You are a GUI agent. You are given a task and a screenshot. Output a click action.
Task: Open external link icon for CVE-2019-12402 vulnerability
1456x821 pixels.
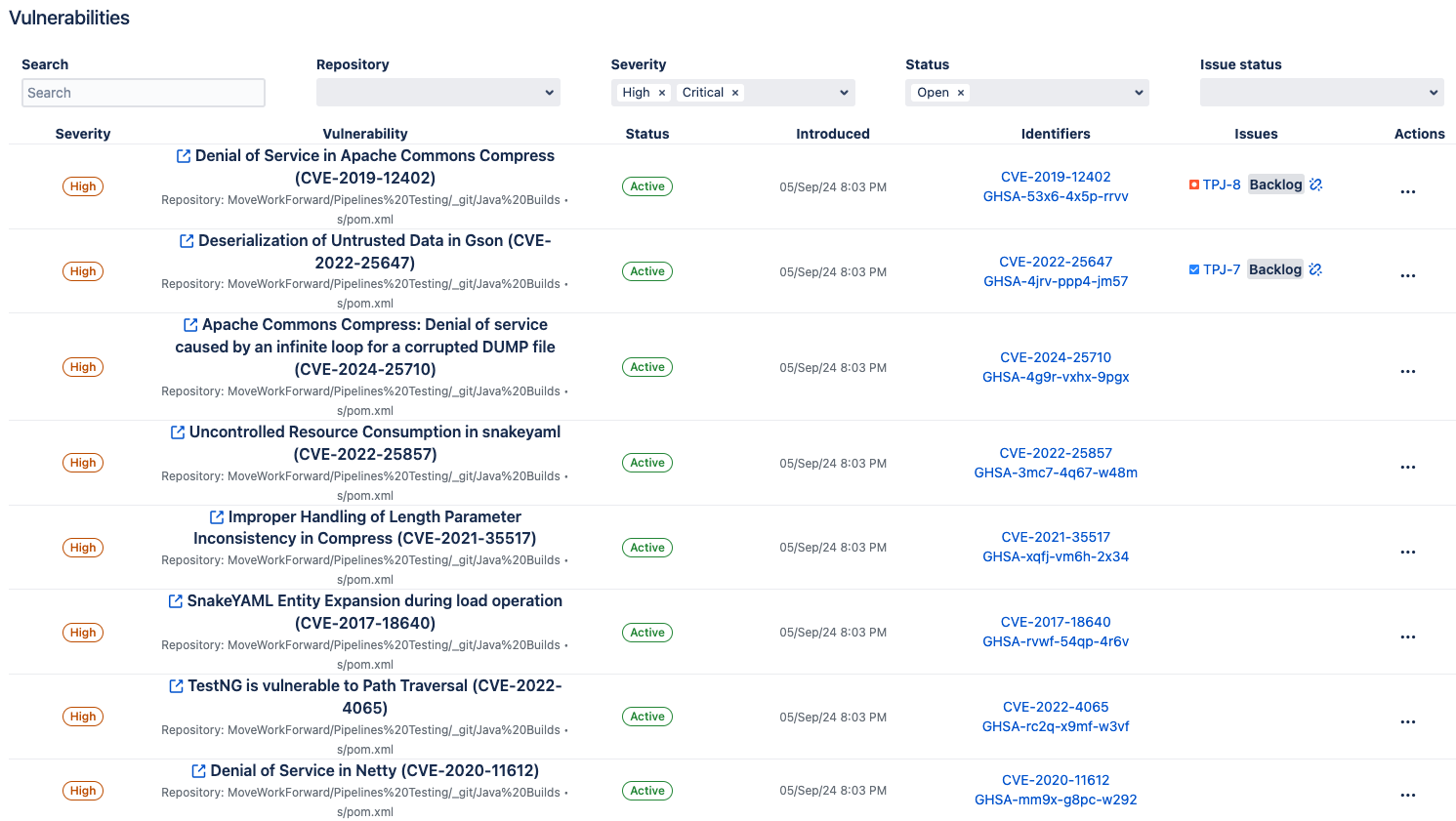[x=183, y=156]
